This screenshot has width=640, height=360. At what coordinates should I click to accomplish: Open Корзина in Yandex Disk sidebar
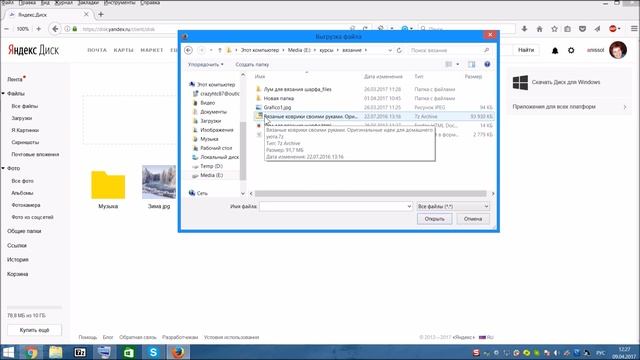point(18,274)
